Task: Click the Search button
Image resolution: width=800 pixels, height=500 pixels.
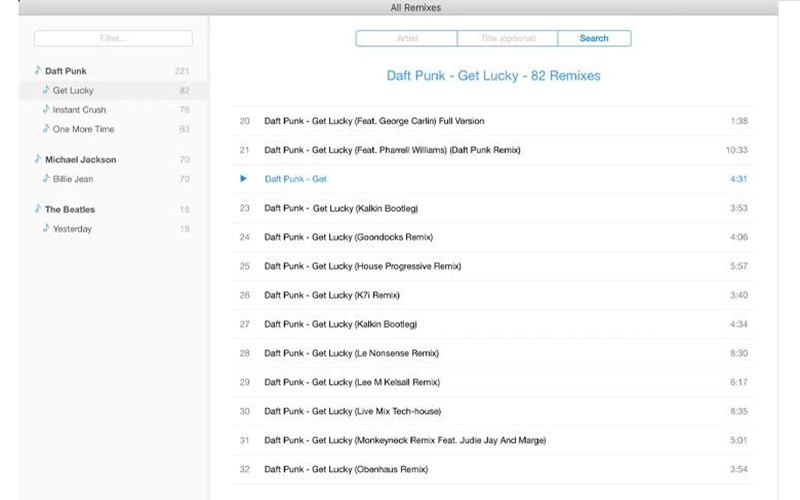Action: (594, 38)
